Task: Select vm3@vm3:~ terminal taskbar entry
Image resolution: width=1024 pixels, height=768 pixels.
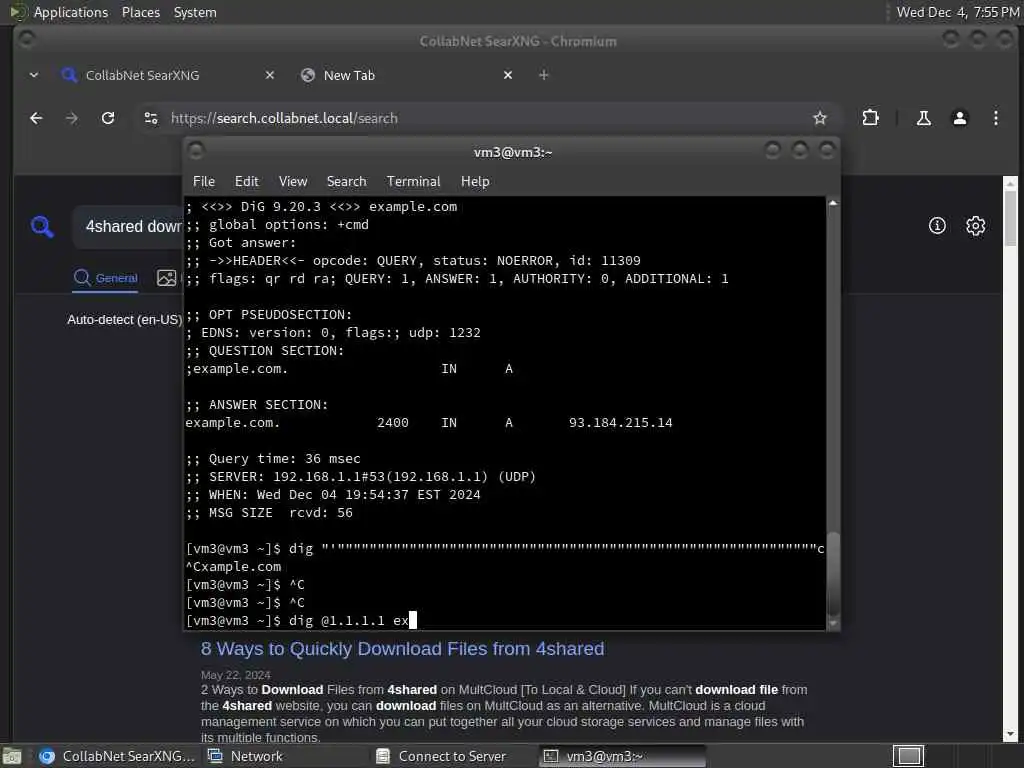Action: [x=624, y=756]
